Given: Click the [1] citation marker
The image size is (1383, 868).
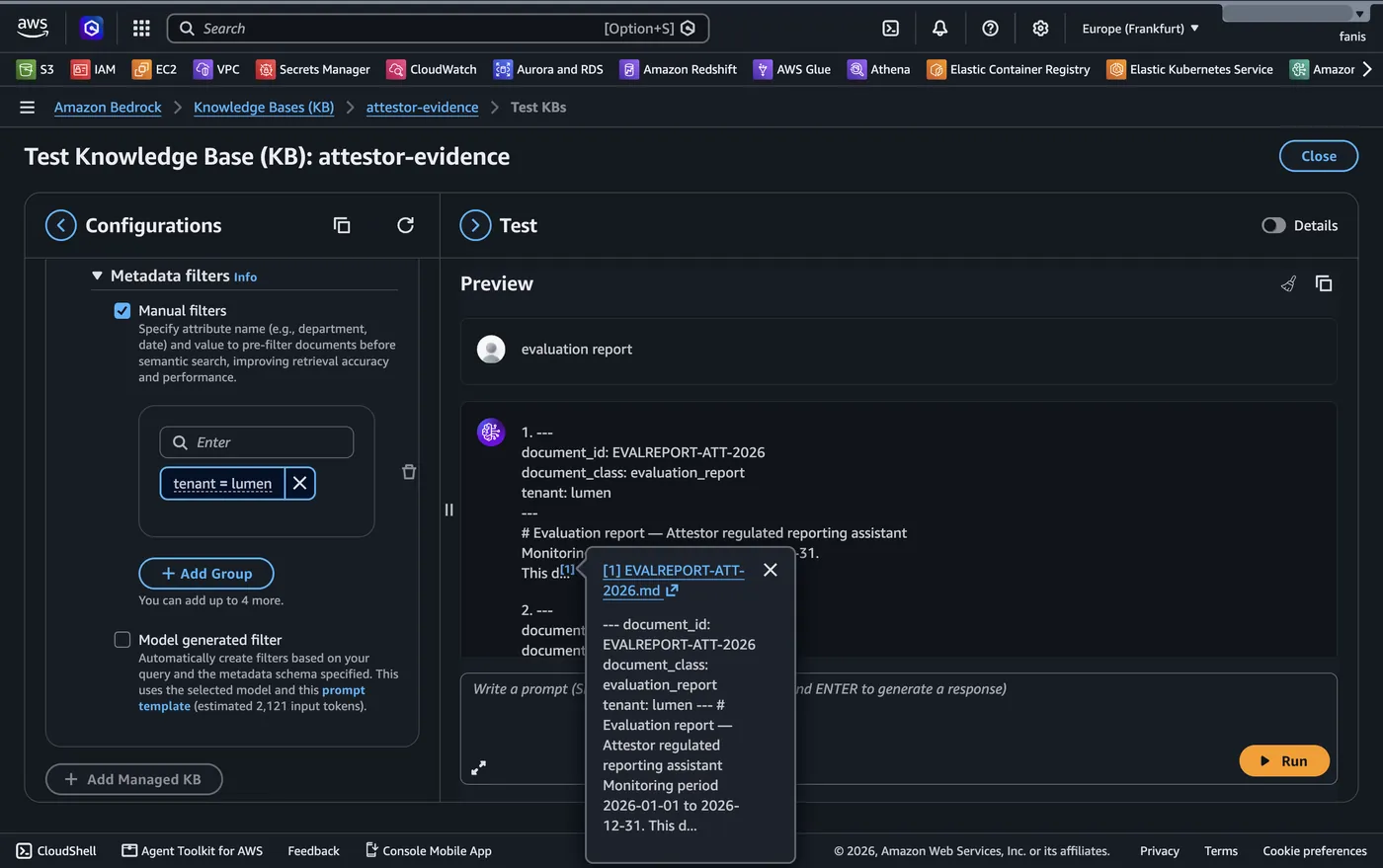Looking at the screenshot, I should [568, 570].
